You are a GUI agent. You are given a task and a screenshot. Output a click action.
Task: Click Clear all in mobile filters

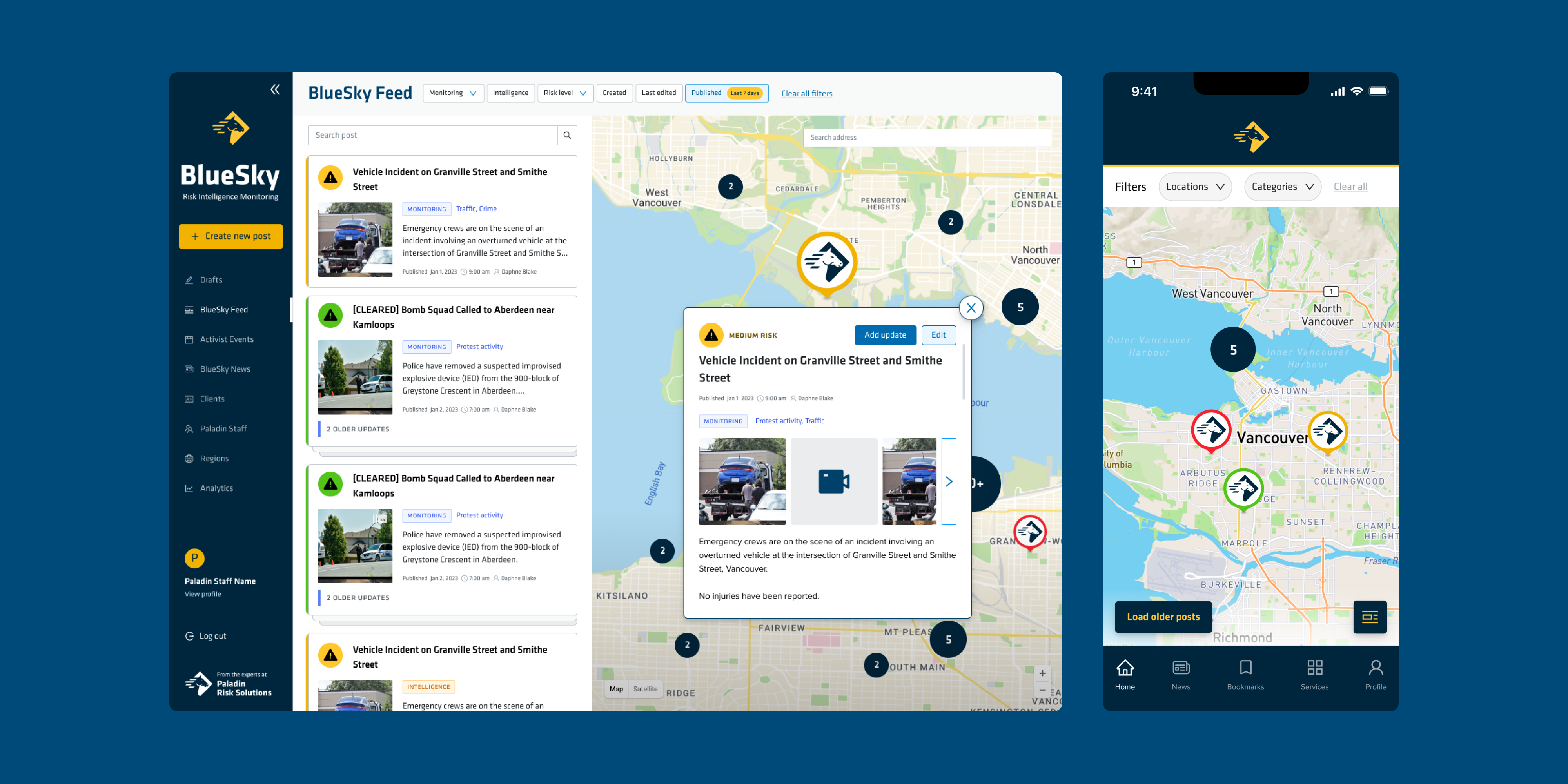[x=1350, y=187]
